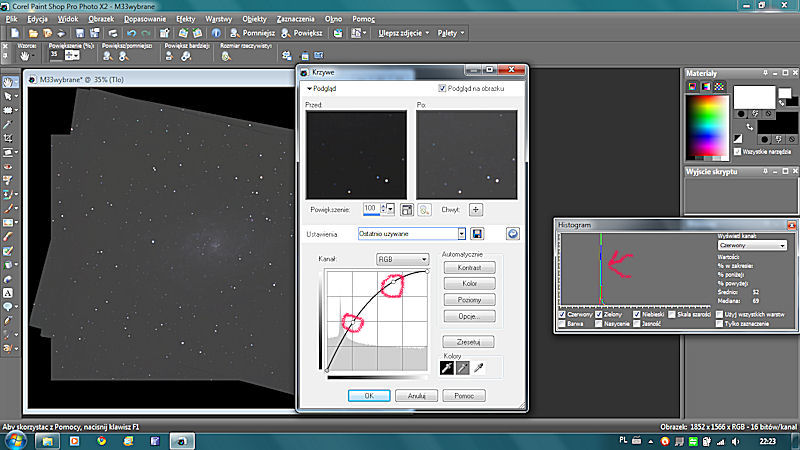The image size is (800, 450).
Task: Click the Save disk icon in toolbar
Action: click(80, 33)
